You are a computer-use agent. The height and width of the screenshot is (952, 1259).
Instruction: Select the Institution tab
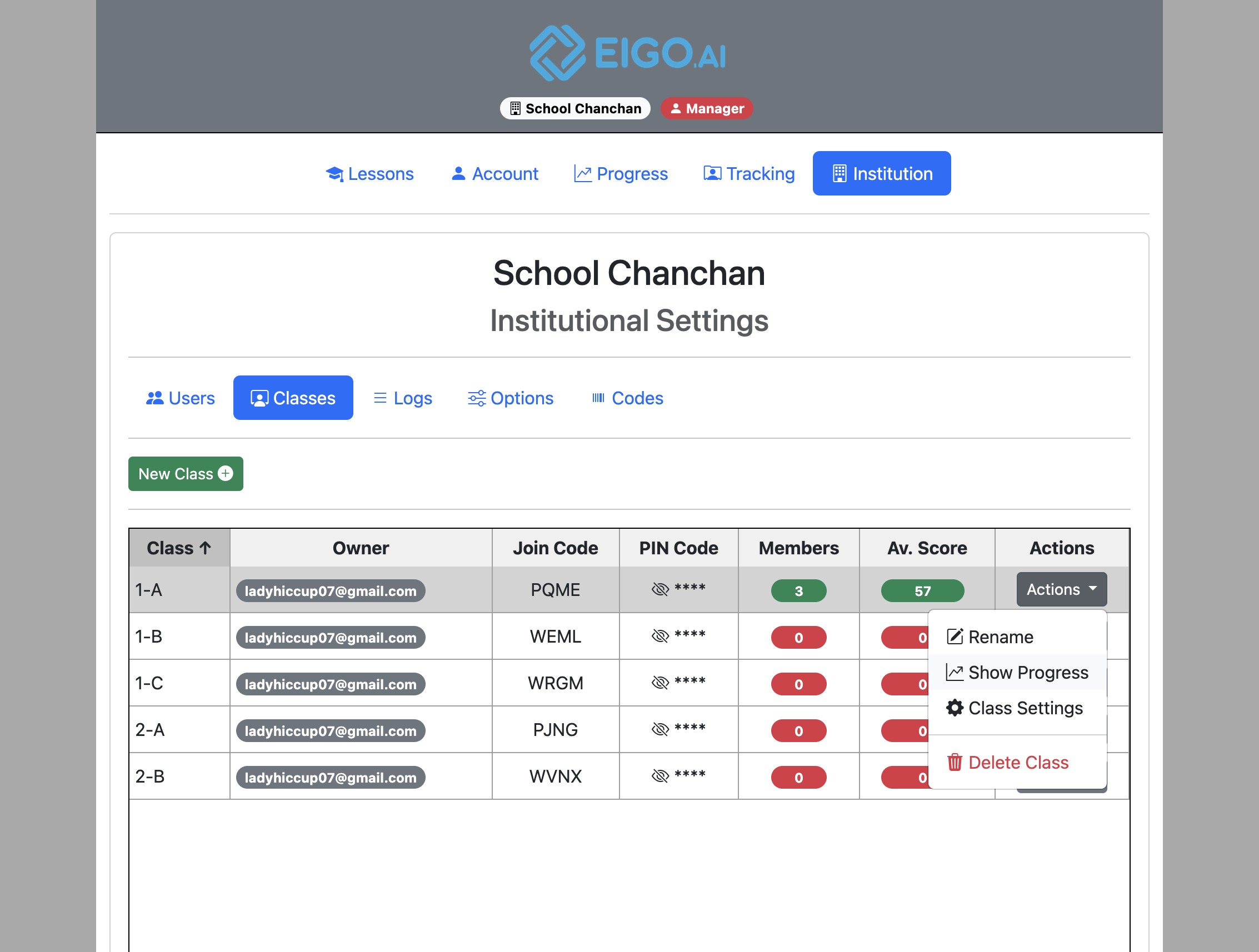pyautogui.click(x=882, y=173)
